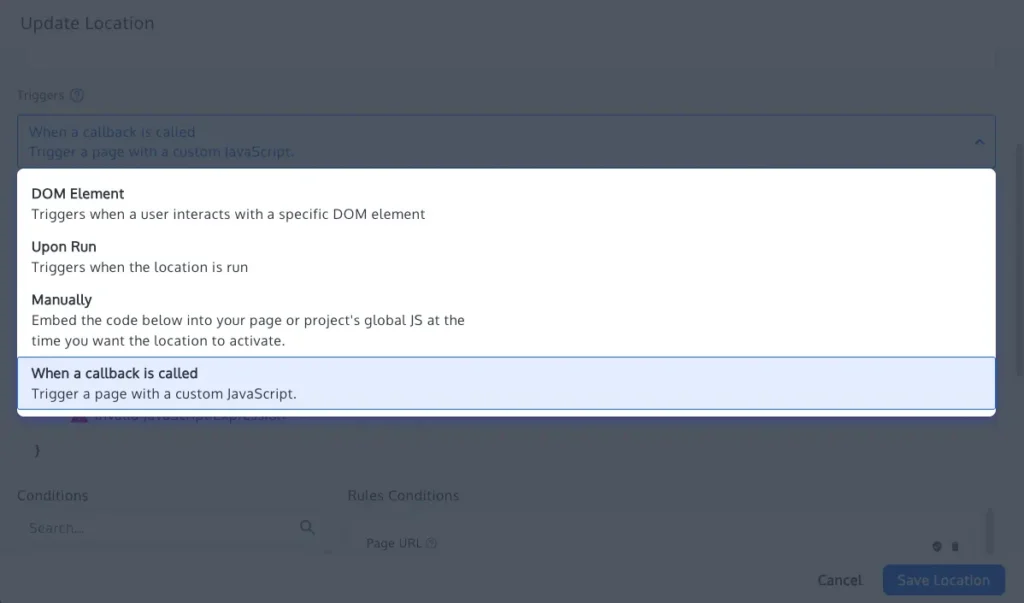Click the Update Location dialog title

point(88,23)
